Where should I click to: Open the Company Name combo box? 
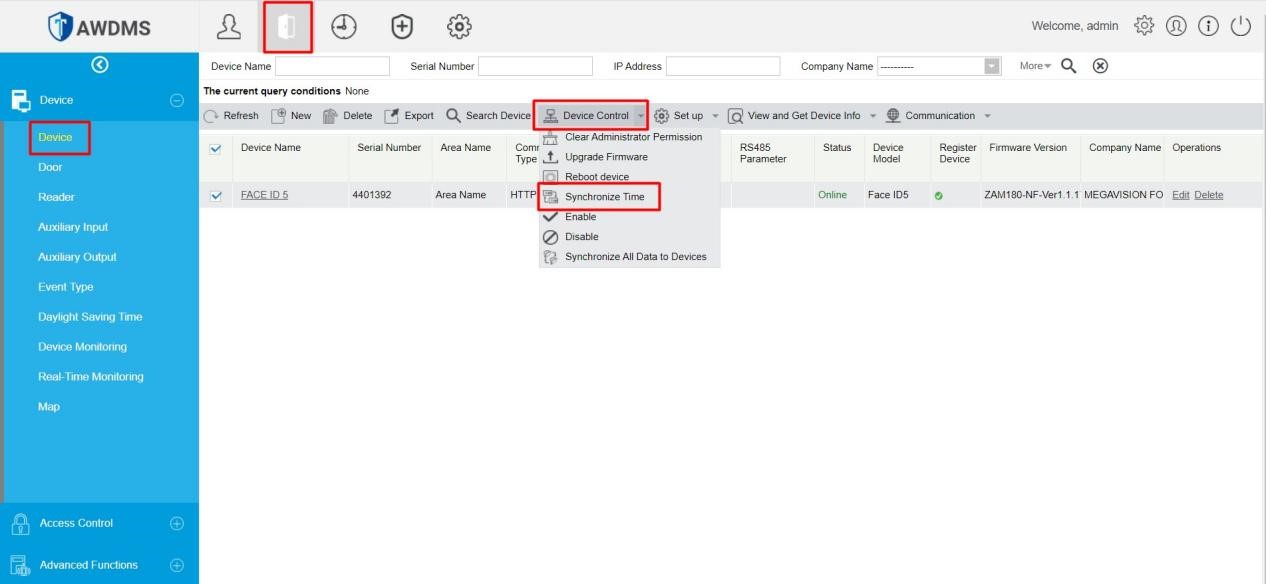pyautogui.click(x=939, y=66)
